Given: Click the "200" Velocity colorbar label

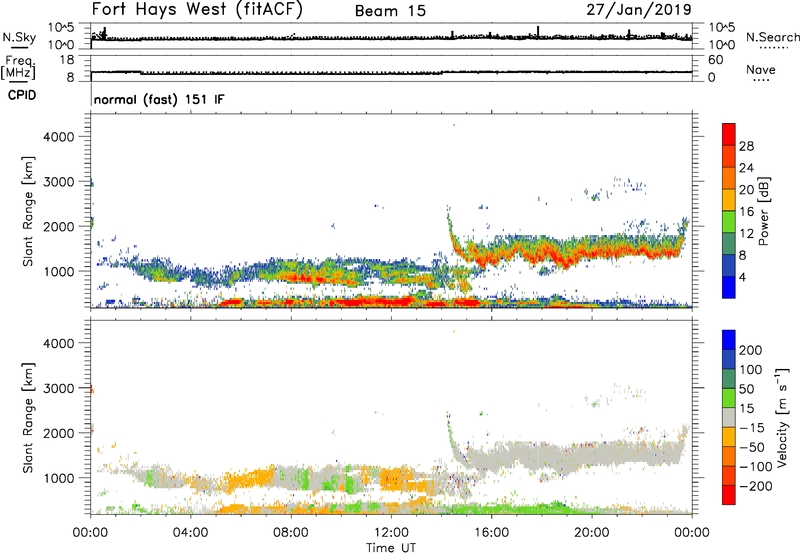Looking at the screenshot, I should click(751, 350).
